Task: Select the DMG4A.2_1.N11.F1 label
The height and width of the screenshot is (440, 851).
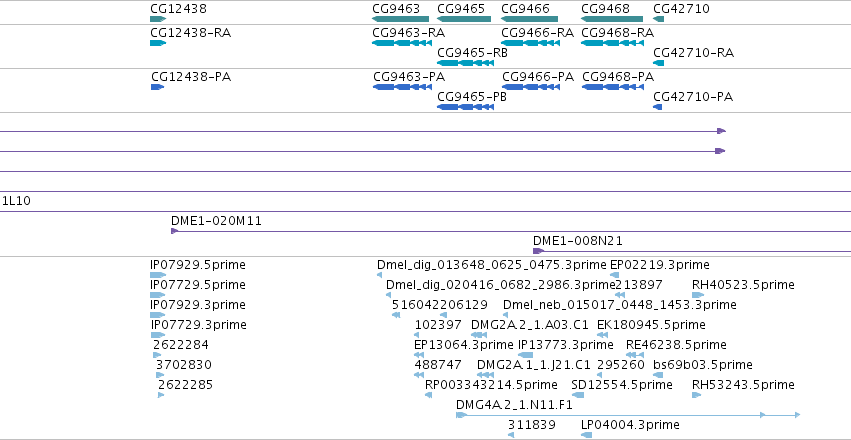Action: pos(515,405)
